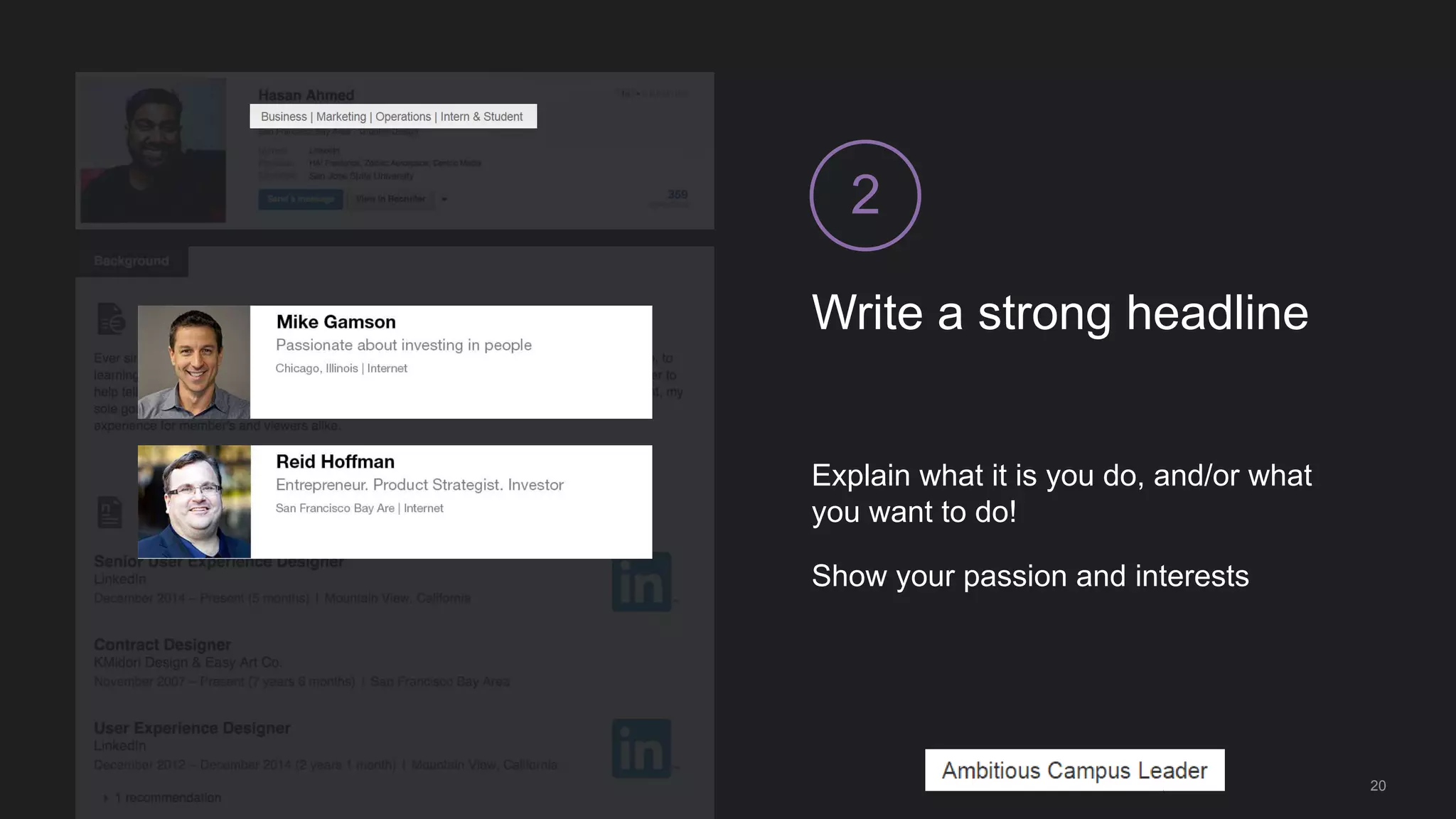
Task: Click Hasan Ahmed's profile photo
Action: tap(153, 151)
